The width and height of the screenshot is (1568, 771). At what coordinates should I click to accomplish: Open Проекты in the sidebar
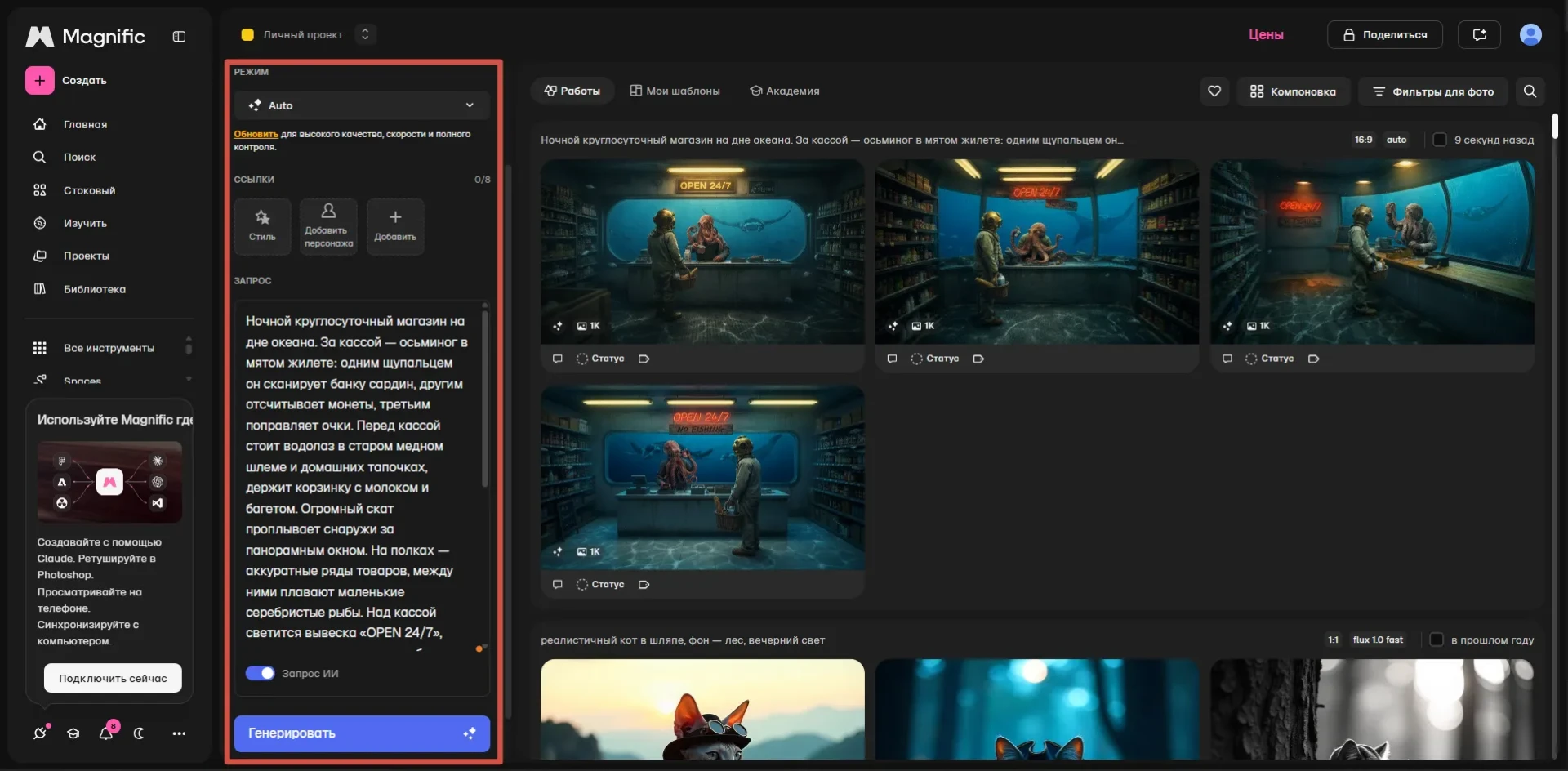(86, 256)
